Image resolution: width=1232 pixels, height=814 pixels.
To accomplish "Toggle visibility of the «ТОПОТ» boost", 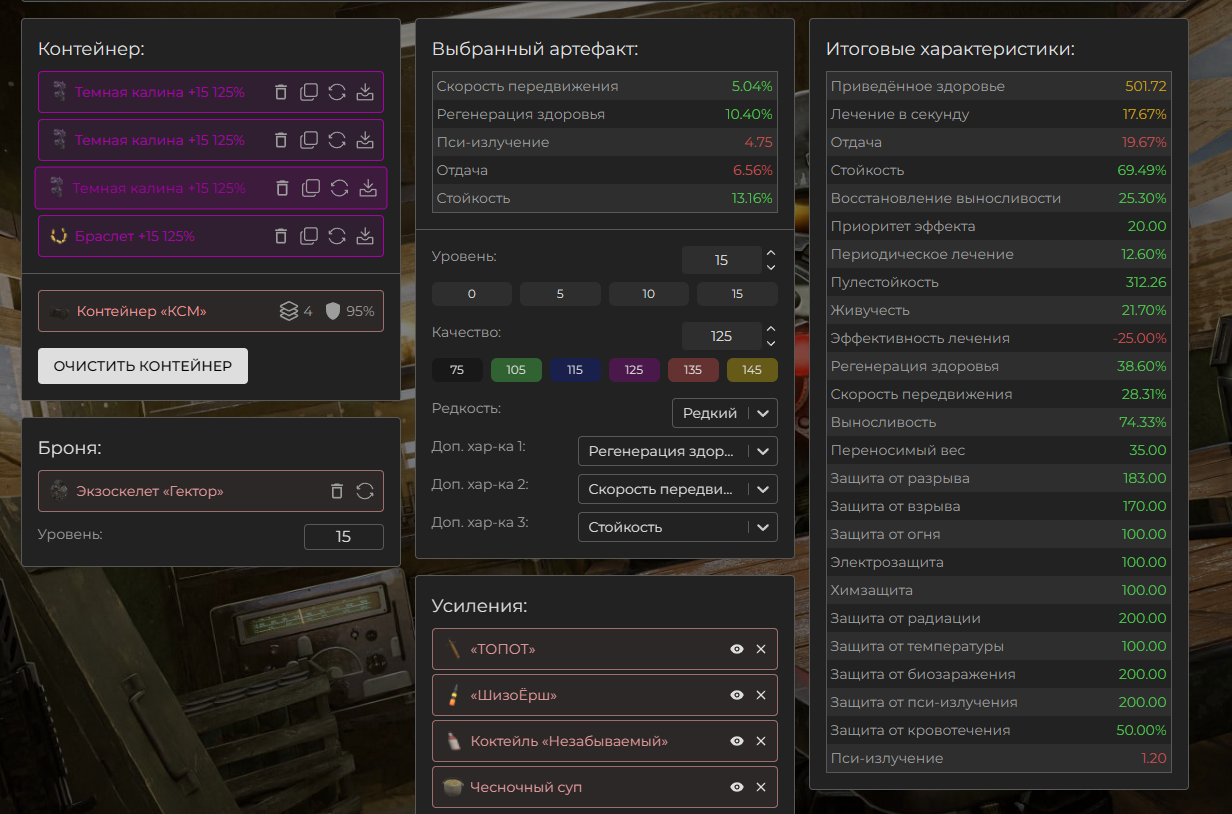I will pos(737,649).
